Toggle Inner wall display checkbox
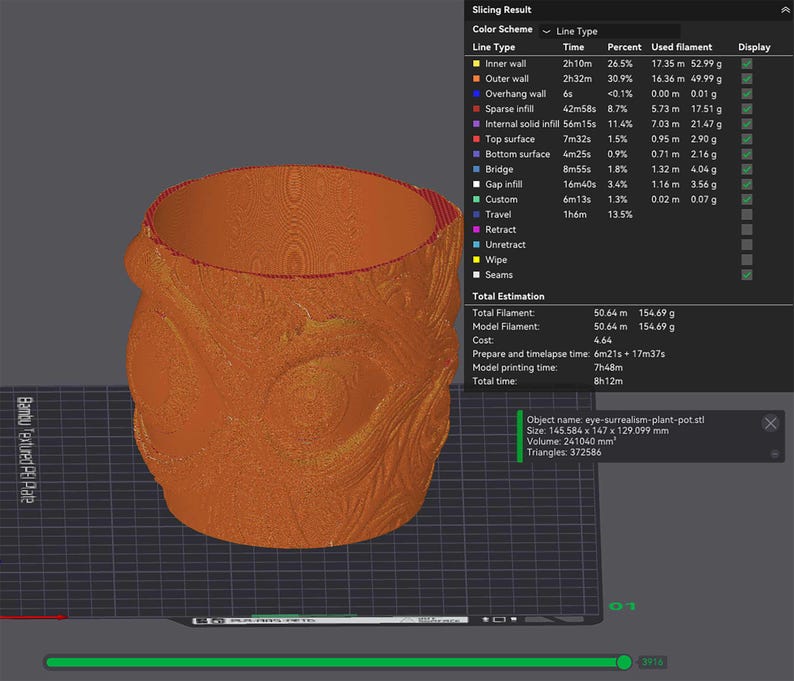This screenshot has height=681, width=794. [746, 64]
